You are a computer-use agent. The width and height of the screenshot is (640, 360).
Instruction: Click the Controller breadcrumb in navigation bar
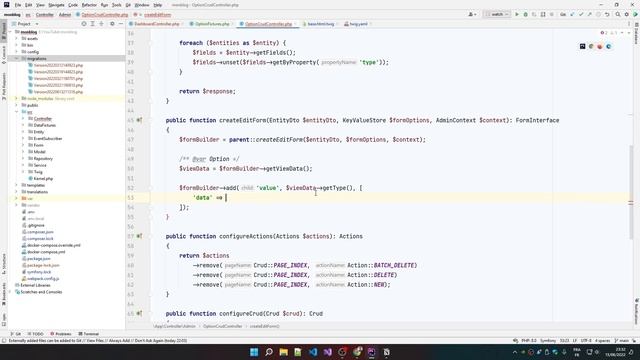[44, 15]
